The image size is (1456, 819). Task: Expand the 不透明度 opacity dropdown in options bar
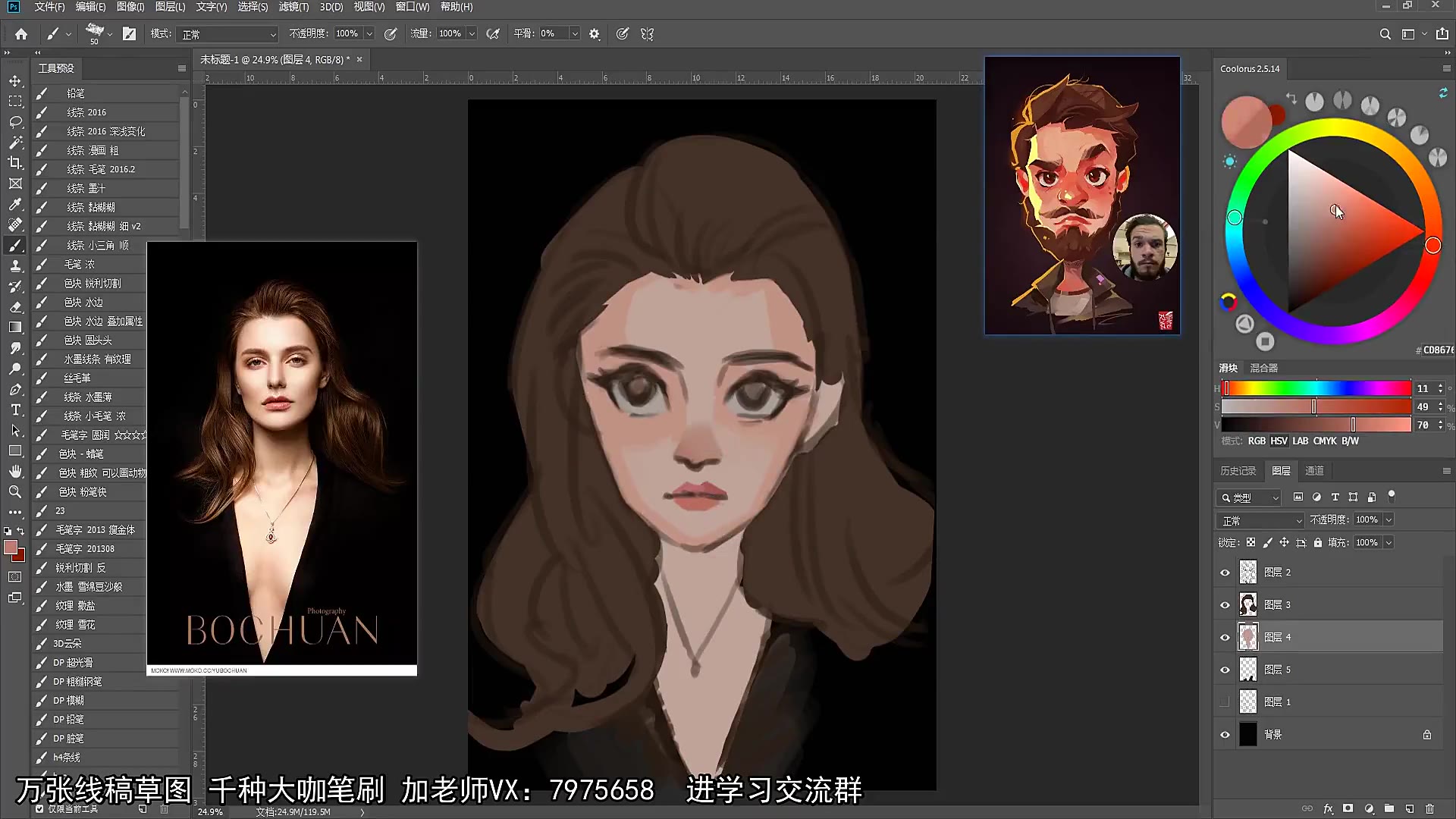pyautogui.click(x=369, y=34)
